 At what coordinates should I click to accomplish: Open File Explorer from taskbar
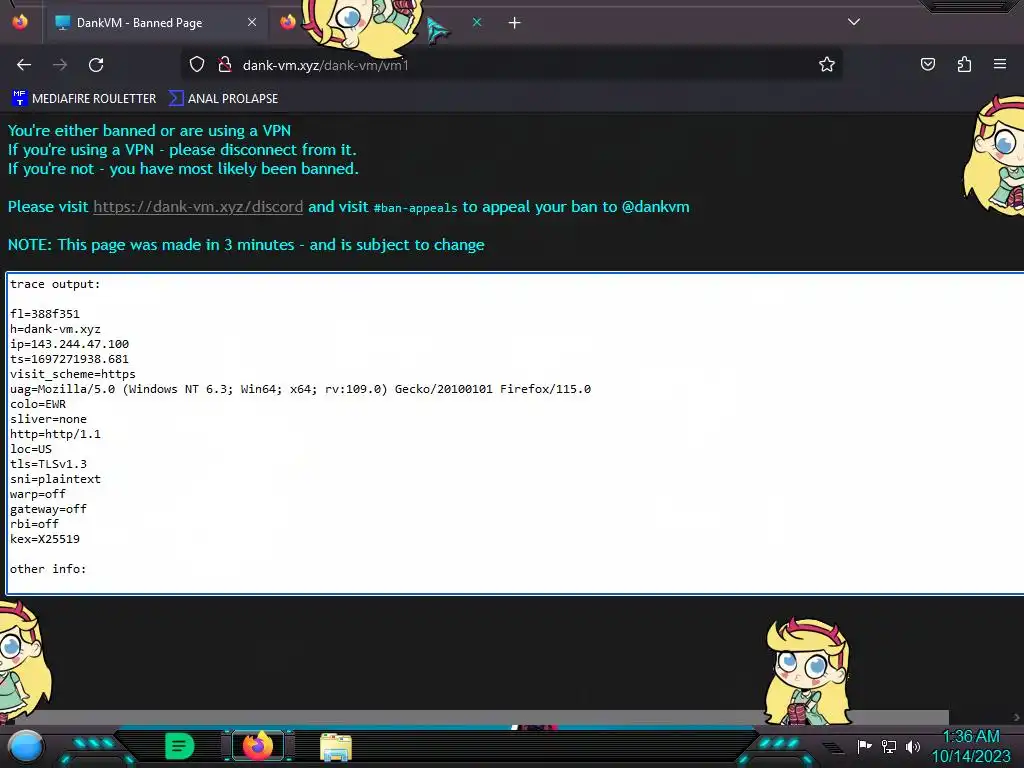(x=336, y=747)
